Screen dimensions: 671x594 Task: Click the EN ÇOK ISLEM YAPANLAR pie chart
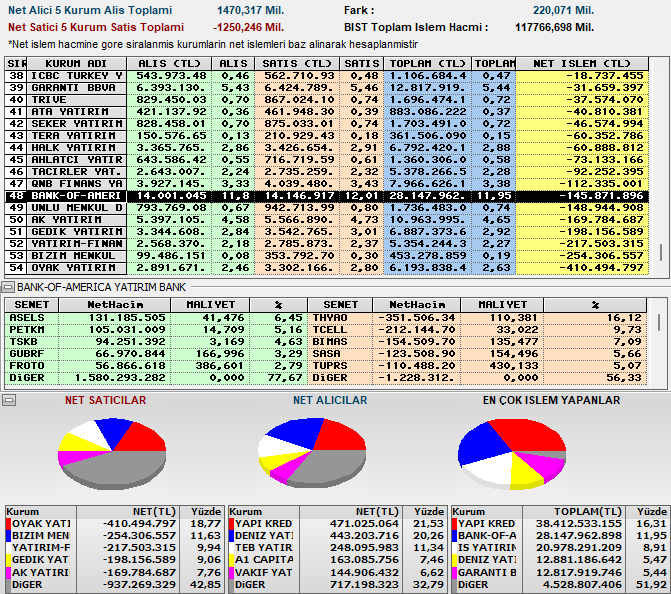(x=512, y=454)
